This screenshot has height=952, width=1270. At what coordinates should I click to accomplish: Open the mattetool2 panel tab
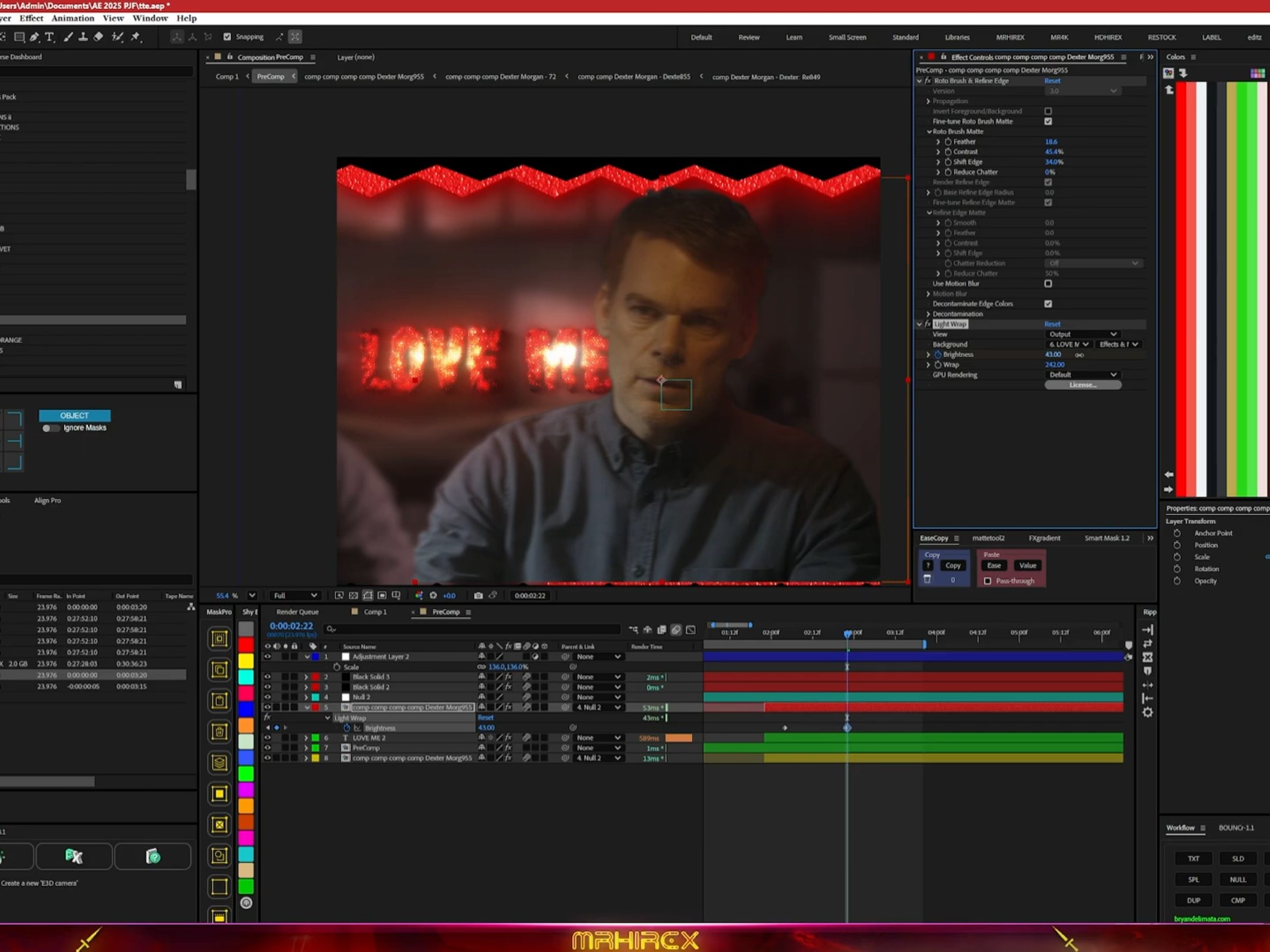[988, 538]
